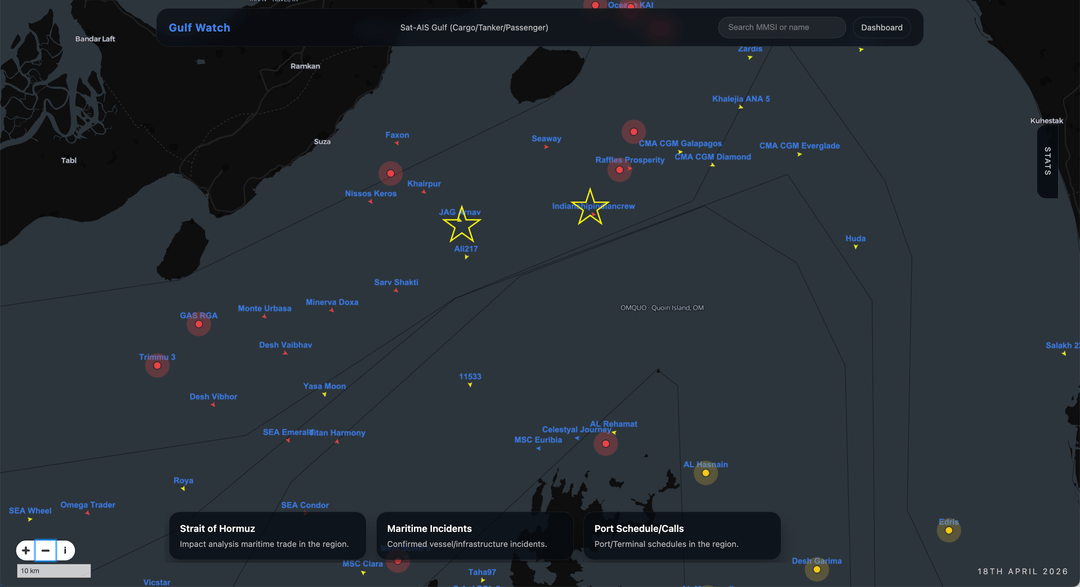Select the GAS RGA red marker
This screenshot has height=587, width=1080.
pyautogui.click(x=199, y=324)
